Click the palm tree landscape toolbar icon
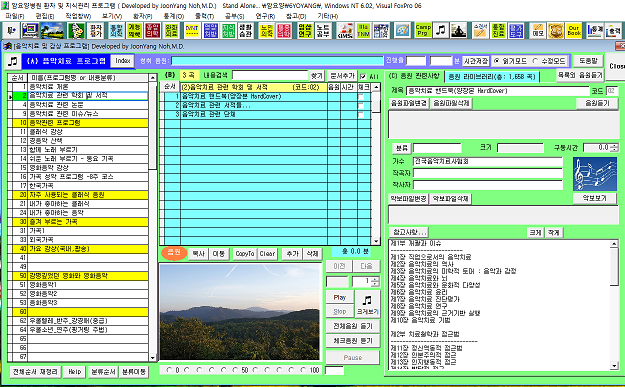The height and width of the screenshot is (387, 625). [53, 30]
